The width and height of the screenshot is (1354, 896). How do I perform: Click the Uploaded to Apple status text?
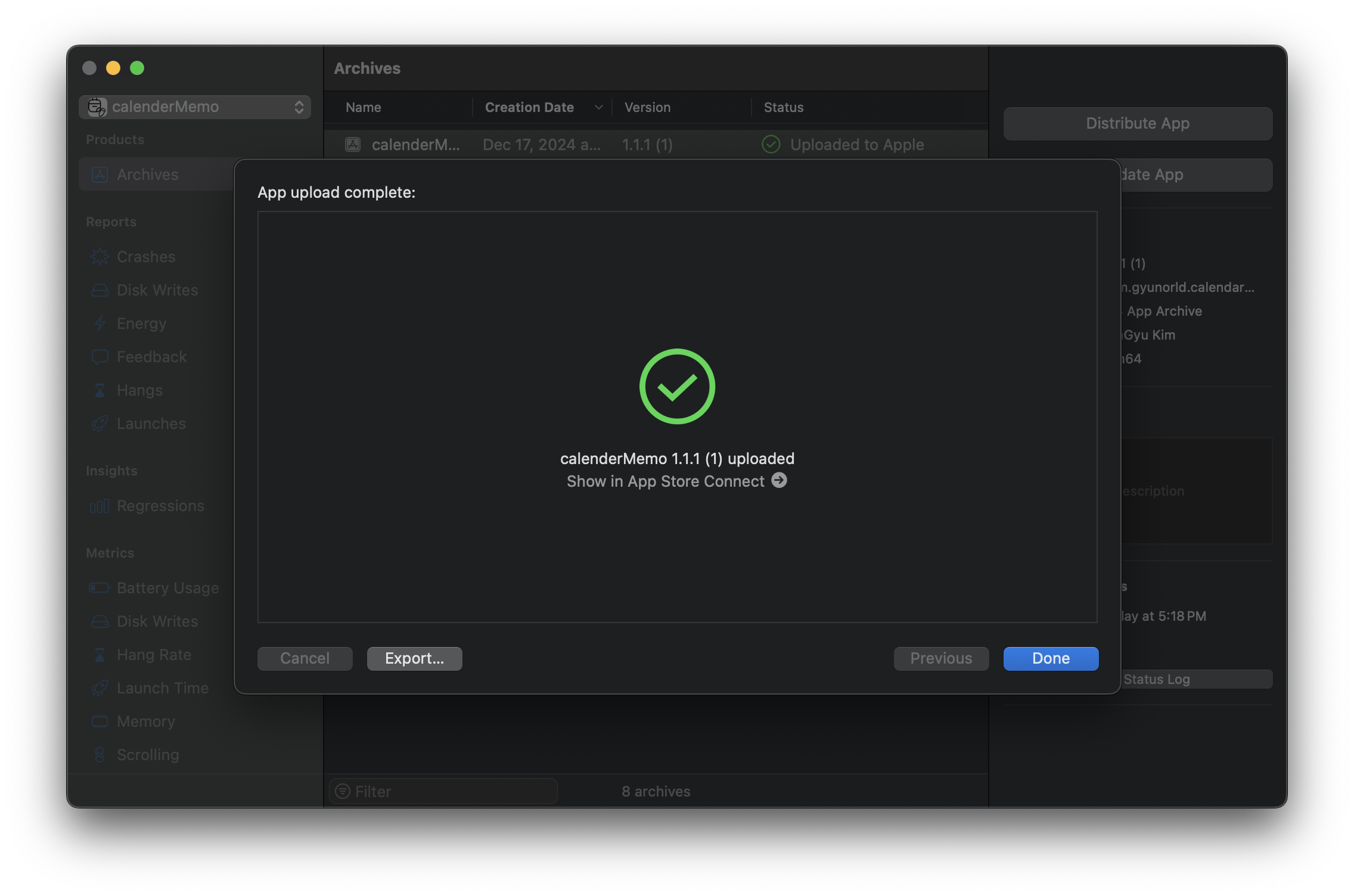pyautogui.click(x=857, y=145)
